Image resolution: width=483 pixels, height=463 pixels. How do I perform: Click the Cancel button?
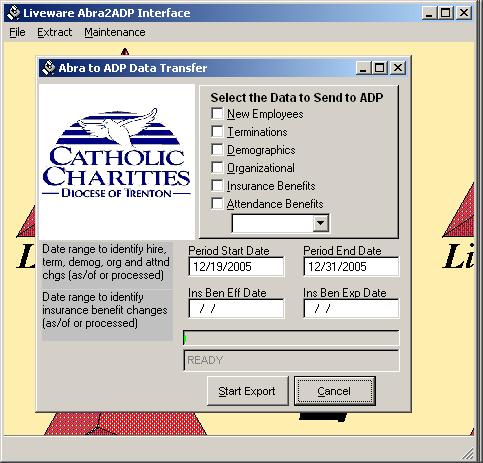coord(335,391)
